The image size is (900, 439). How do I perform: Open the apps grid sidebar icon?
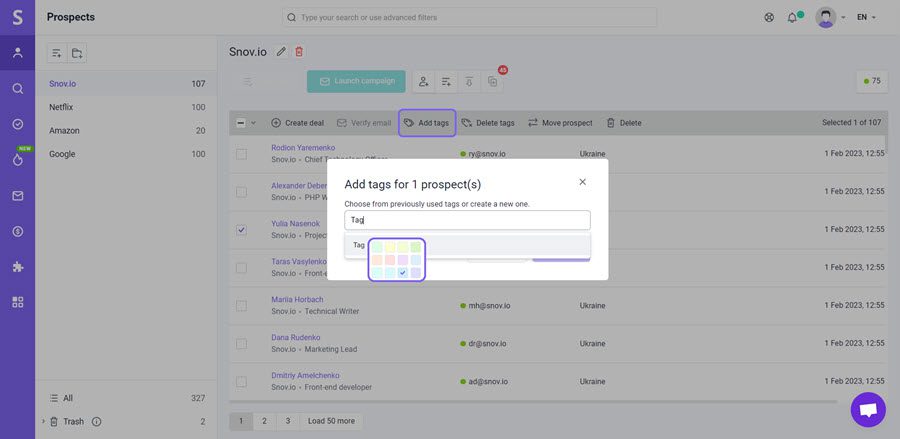tap(18, 302)
